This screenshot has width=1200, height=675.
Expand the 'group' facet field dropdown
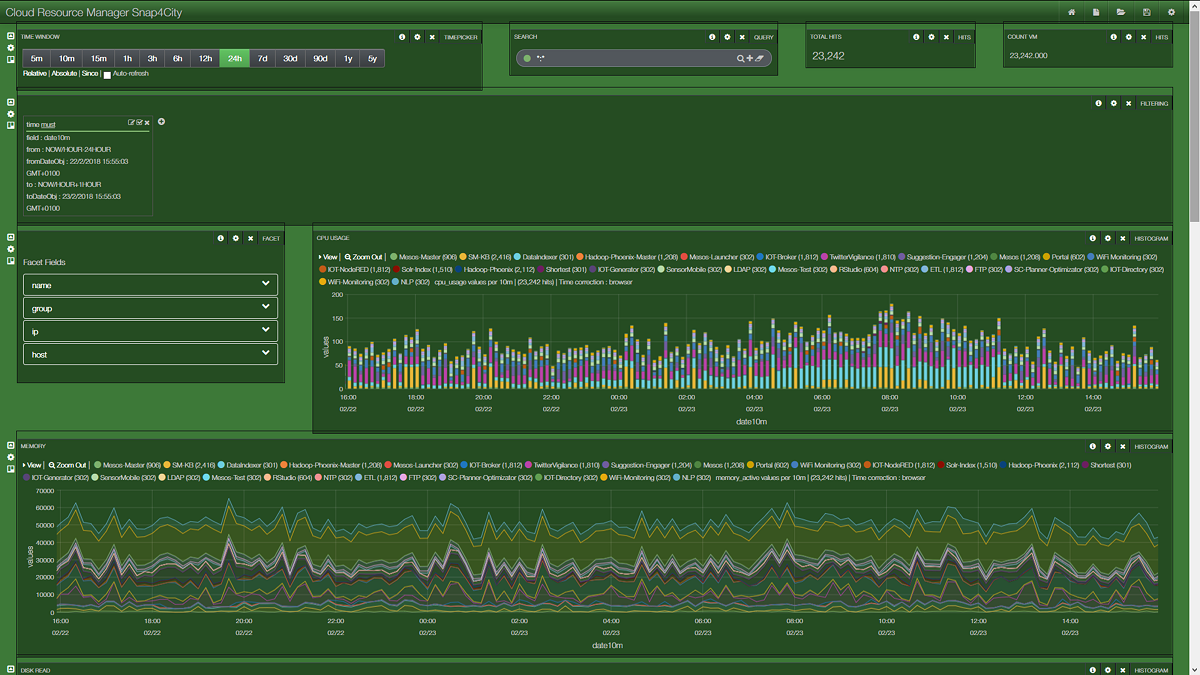pyautogui.click(x=265, y=308)
